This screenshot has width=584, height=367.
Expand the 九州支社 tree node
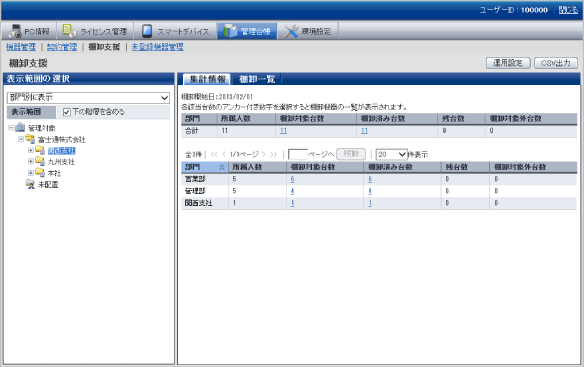pos(31,162)
